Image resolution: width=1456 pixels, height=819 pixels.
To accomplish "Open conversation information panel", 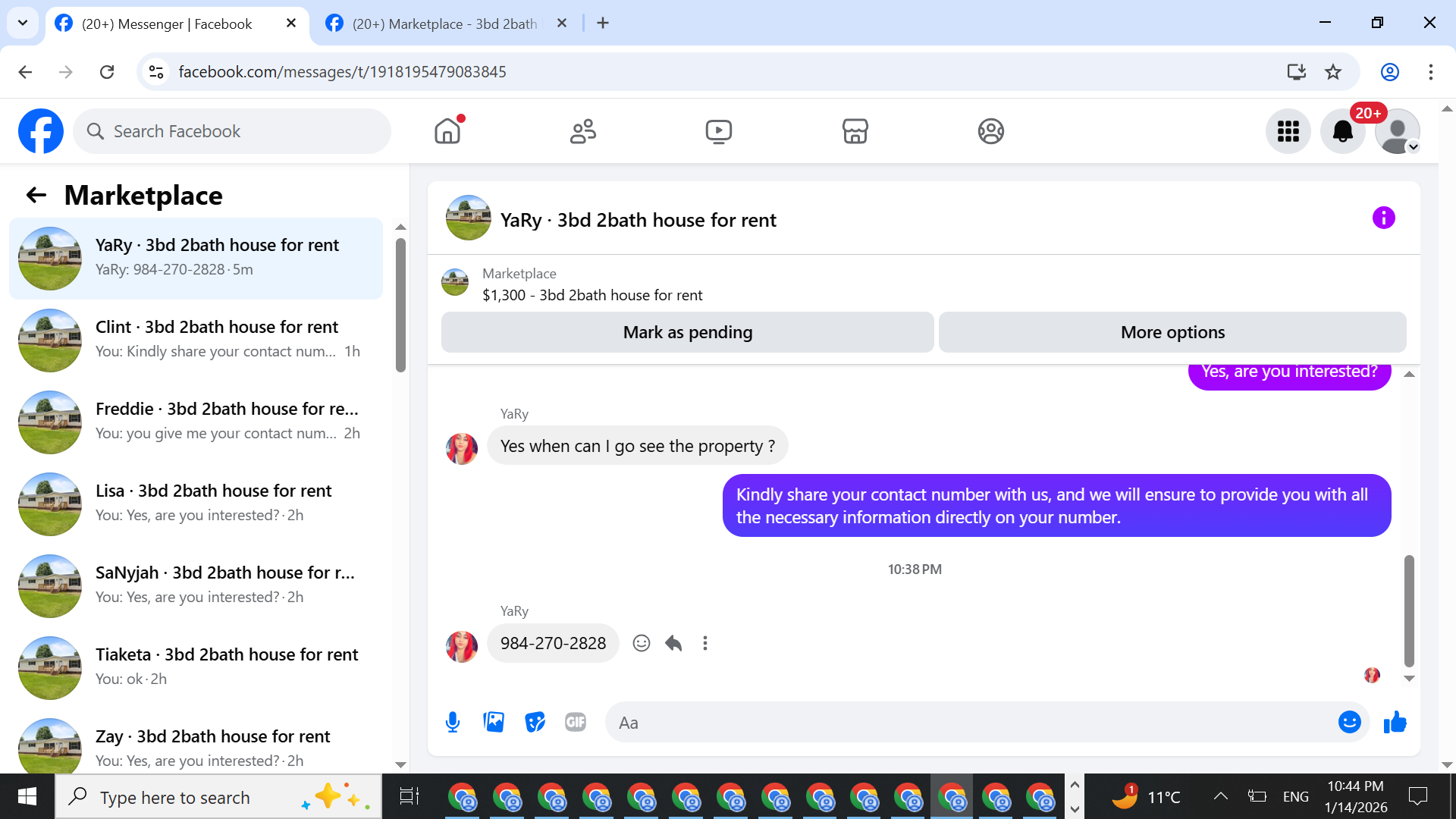I will pyautogui.click(x=1383, y=218).
